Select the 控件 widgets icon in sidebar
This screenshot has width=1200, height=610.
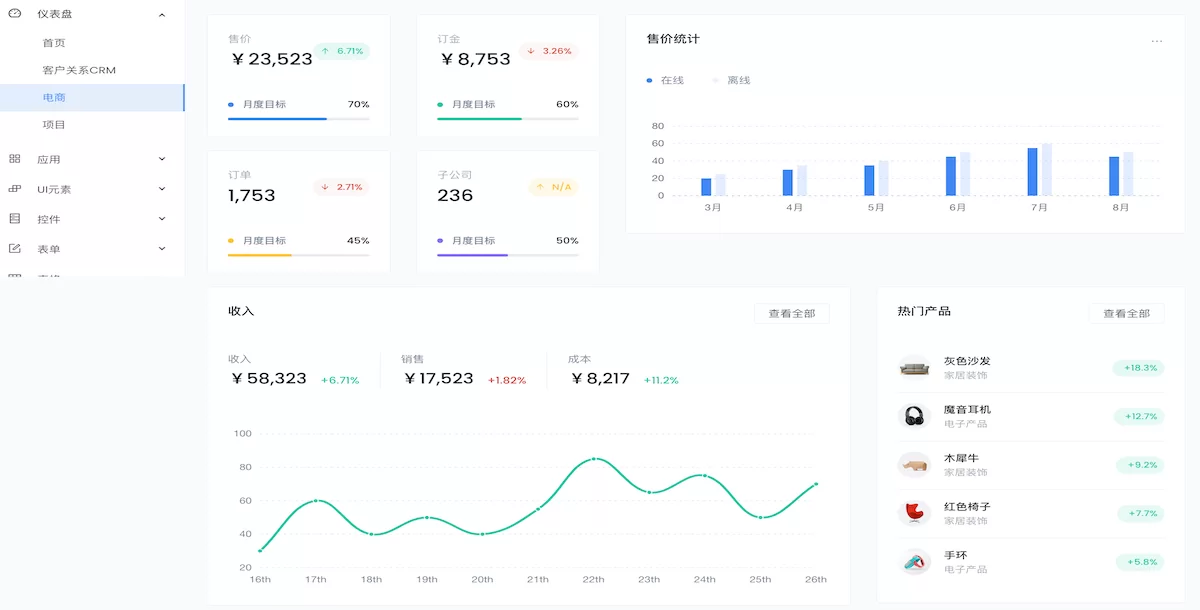14,218
